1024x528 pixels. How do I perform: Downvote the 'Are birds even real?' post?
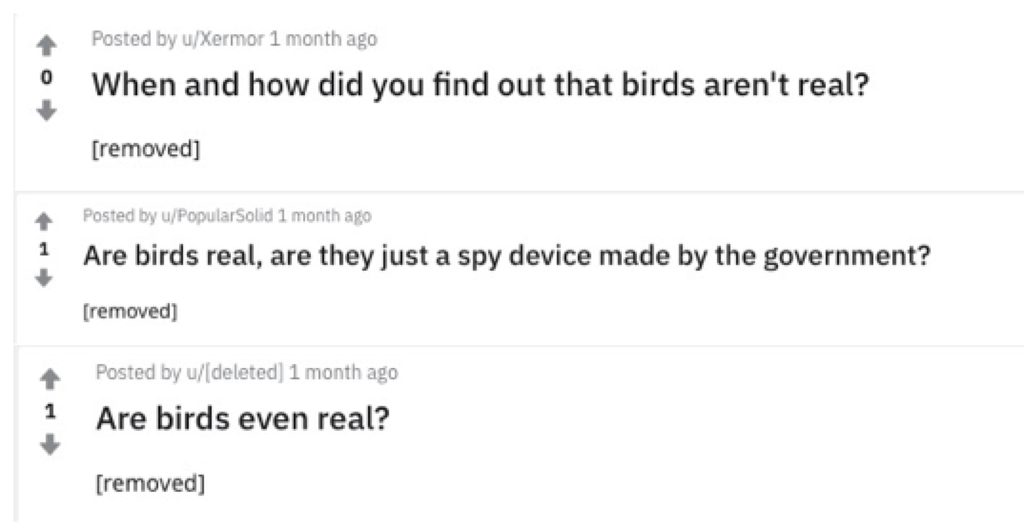click(x=47, y=444)
